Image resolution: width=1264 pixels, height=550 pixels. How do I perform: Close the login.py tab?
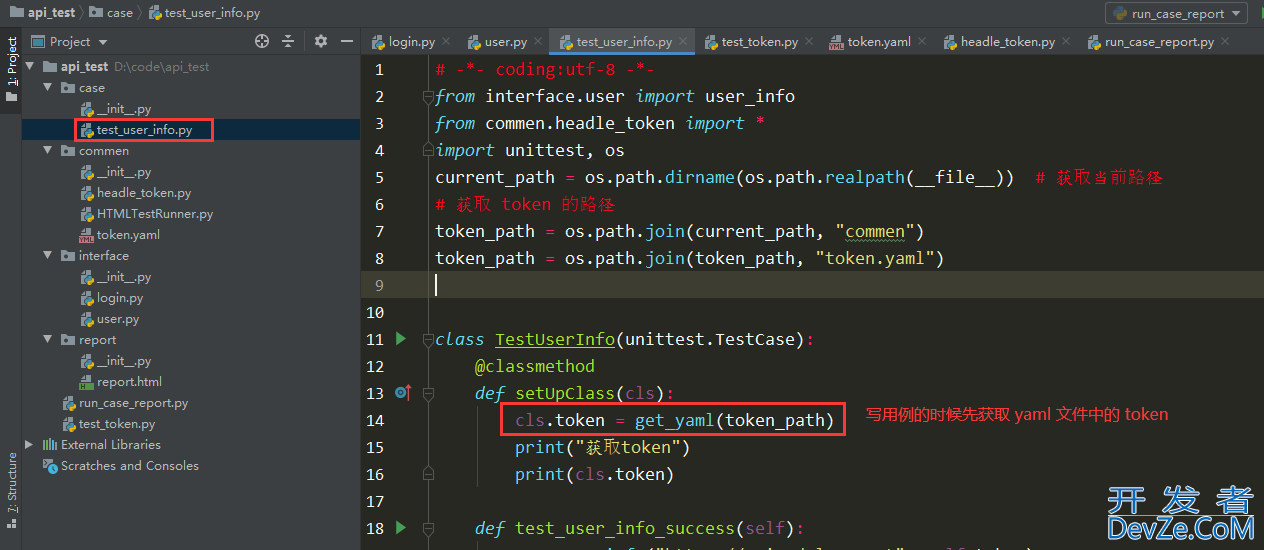[x=446, y=42]
